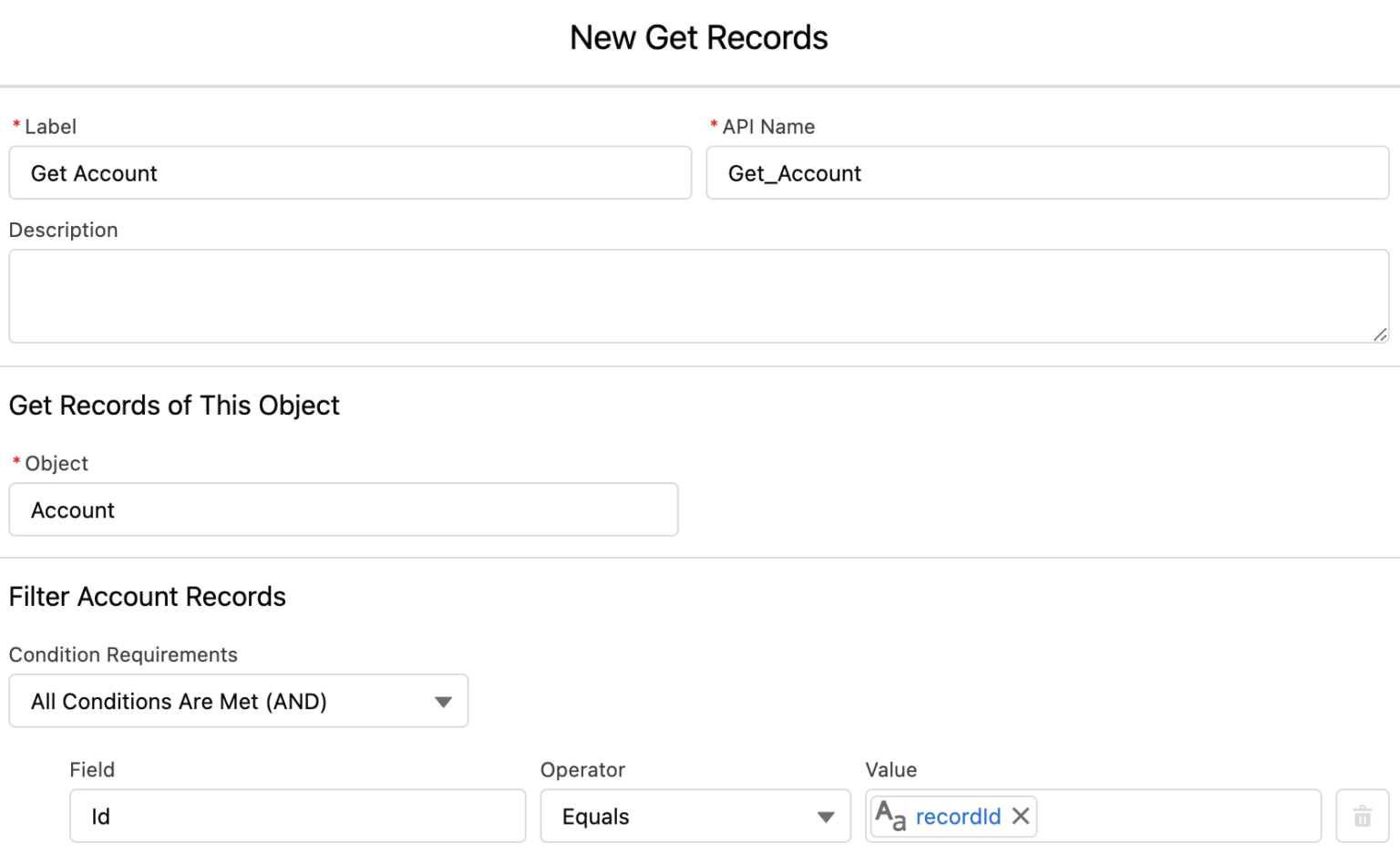
Task: Click the Get Account label field
Action: (349, 173)
